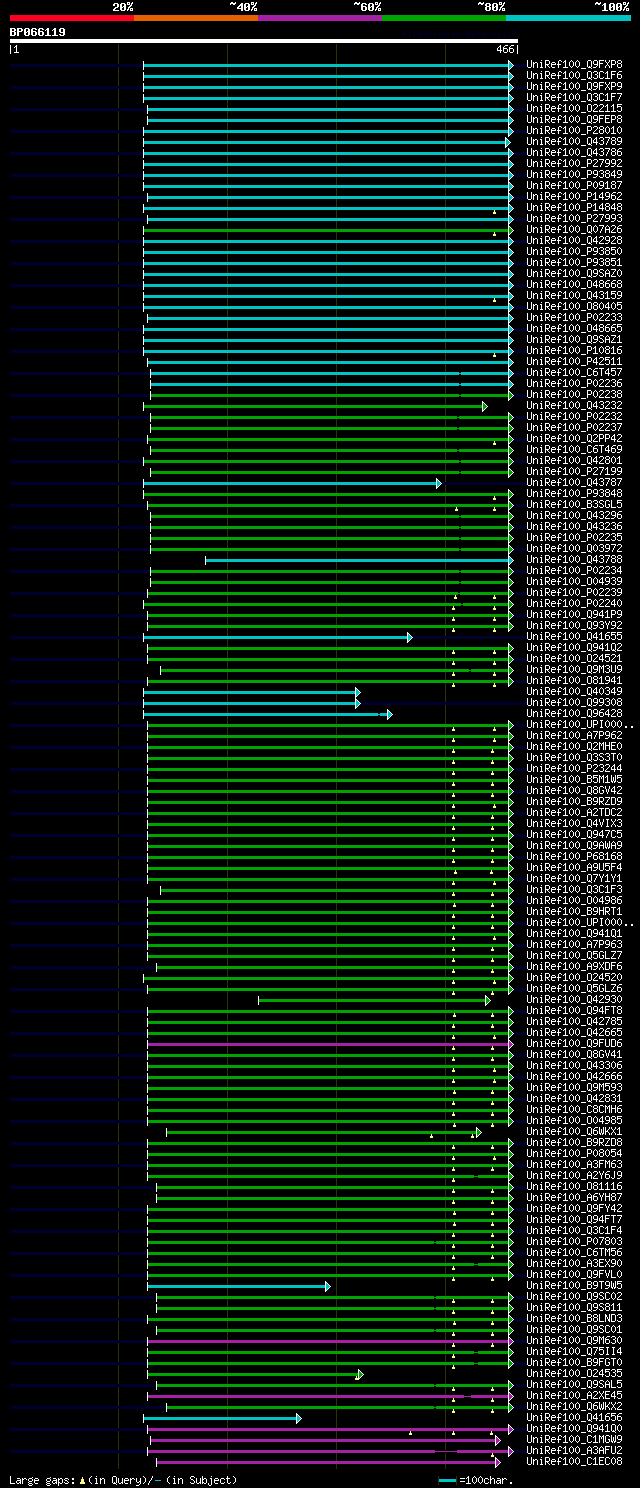Viewport: 640px width, 1488px height.
Task: Select hit UniRef100_Q9SAZ0
Action: coord(574,274)
